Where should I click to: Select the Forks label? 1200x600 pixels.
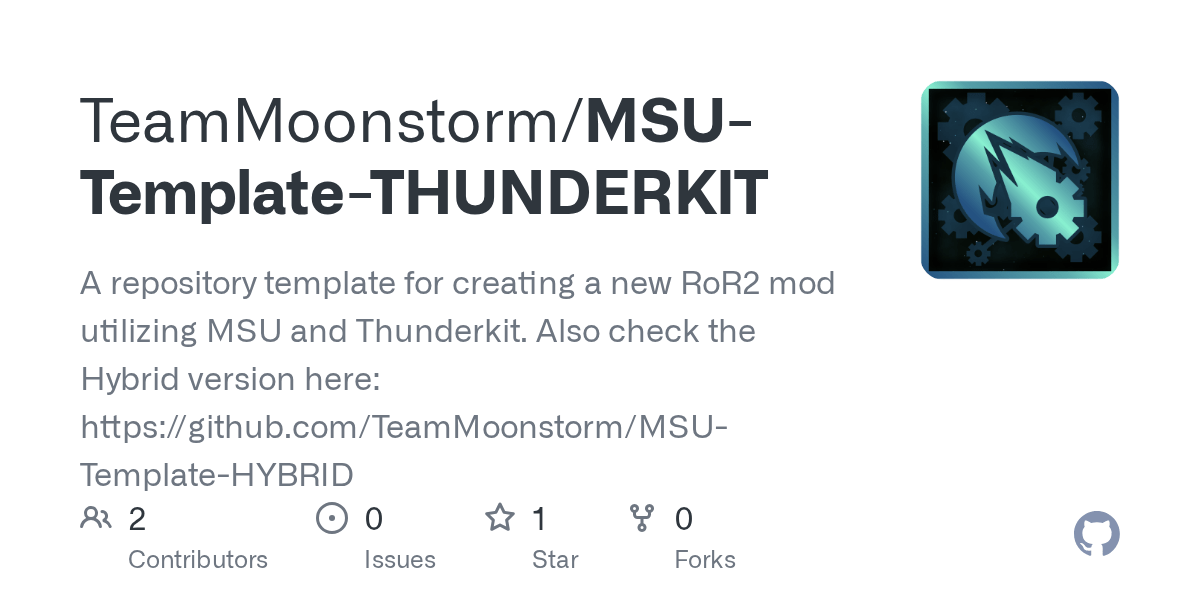(x=705, y=559)
